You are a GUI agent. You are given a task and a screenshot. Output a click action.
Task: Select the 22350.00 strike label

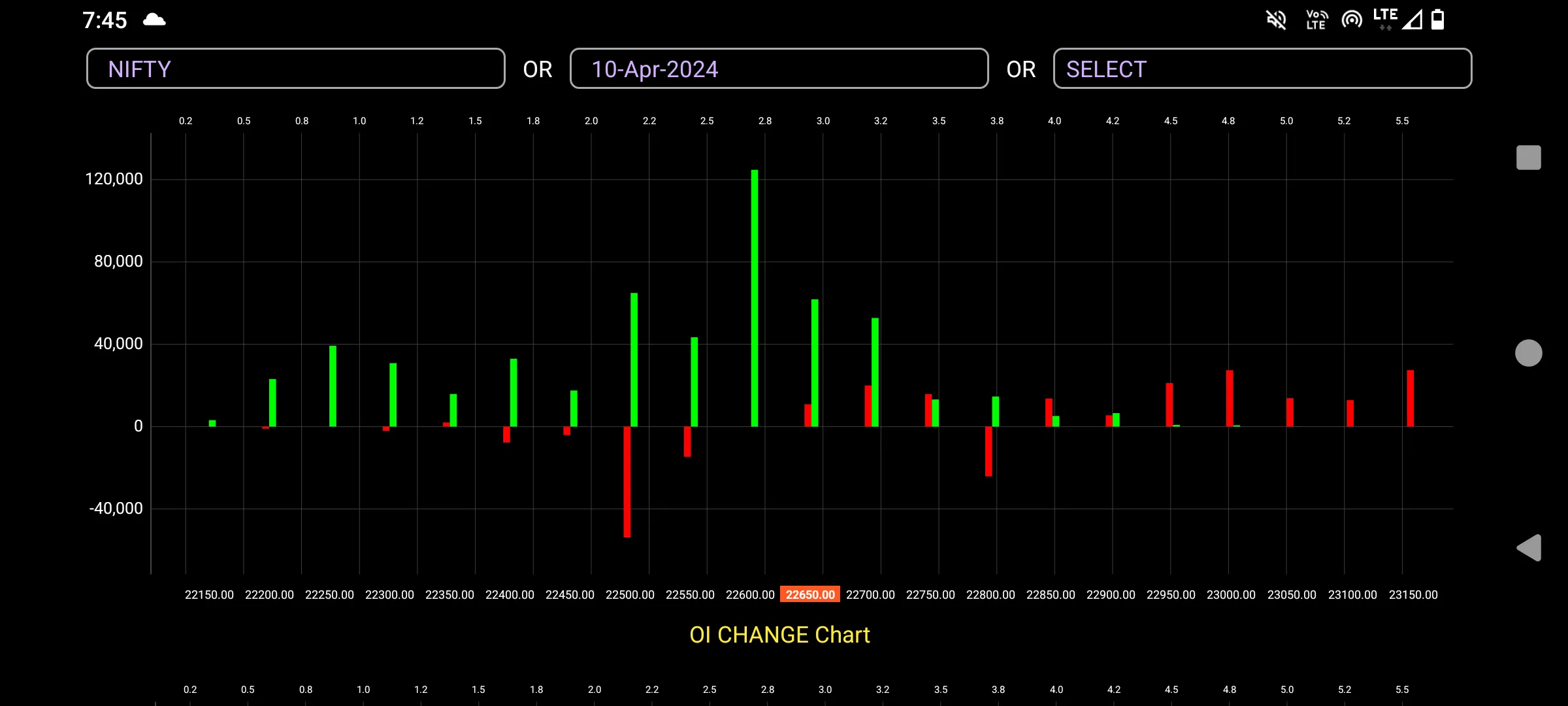click(449, 595)
